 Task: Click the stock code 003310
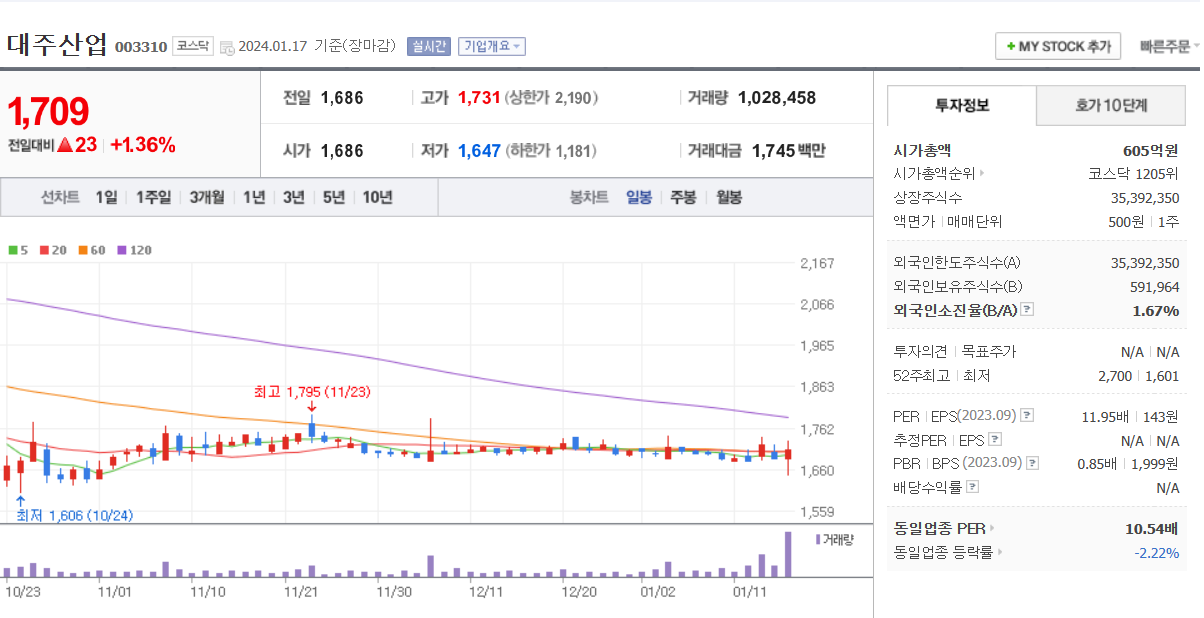click(141, 47)
